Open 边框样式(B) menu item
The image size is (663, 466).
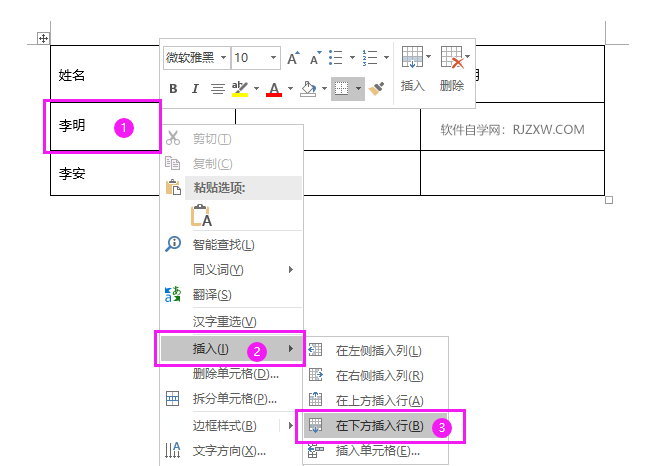click(232, 425)
